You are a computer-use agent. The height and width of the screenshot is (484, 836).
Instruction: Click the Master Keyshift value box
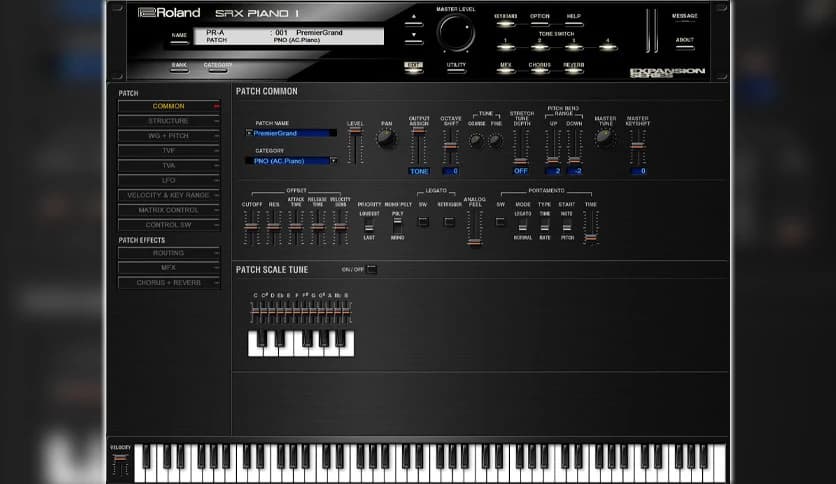tap(638, 171)
